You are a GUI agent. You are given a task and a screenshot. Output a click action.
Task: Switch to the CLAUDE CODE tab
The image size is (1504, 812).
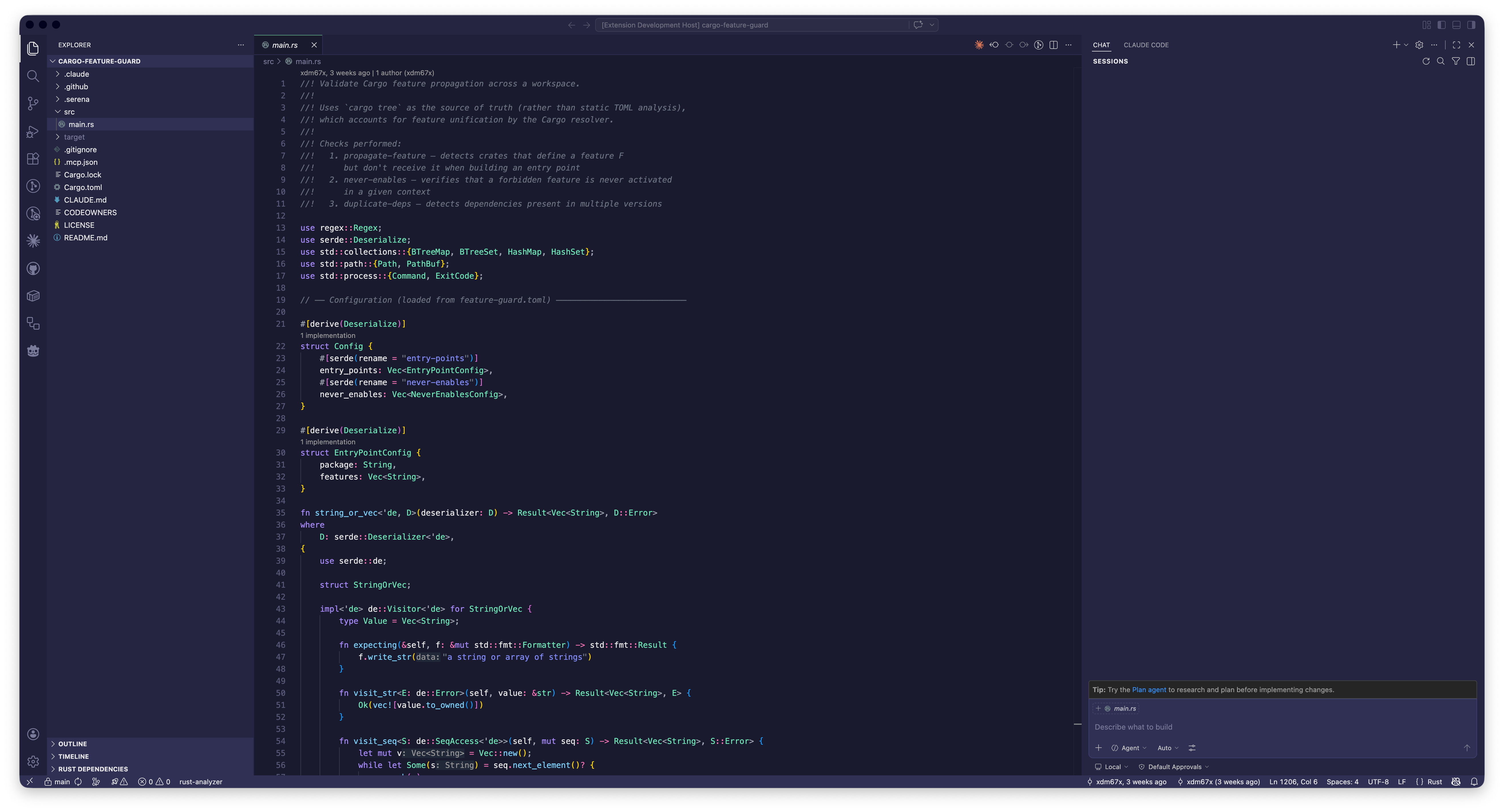coord(1145,45)
